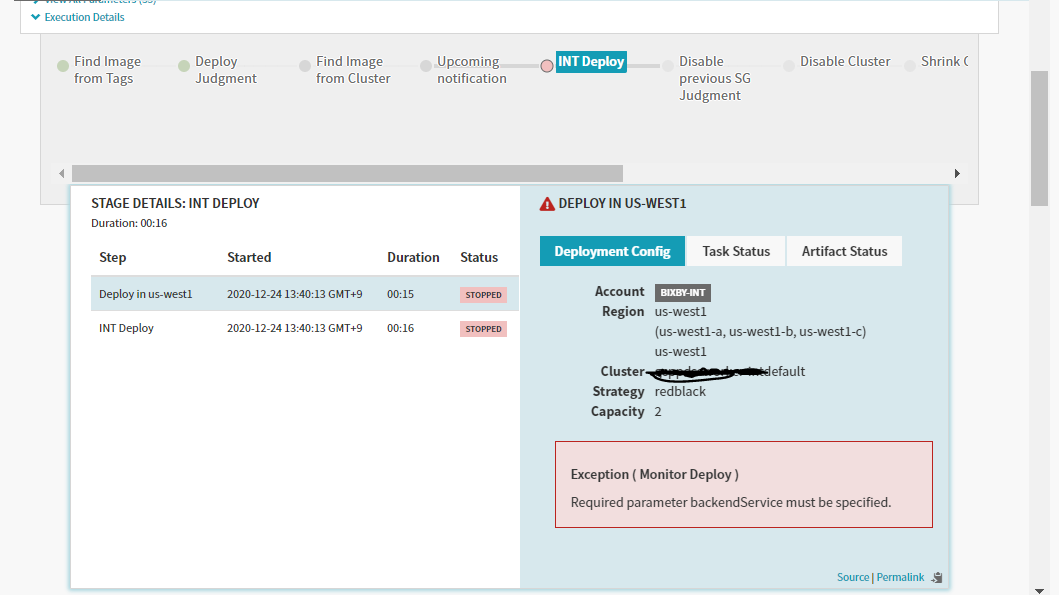
Task: Click the Exception ( Monitor Deploy ) heading
Action: [654, 474]
